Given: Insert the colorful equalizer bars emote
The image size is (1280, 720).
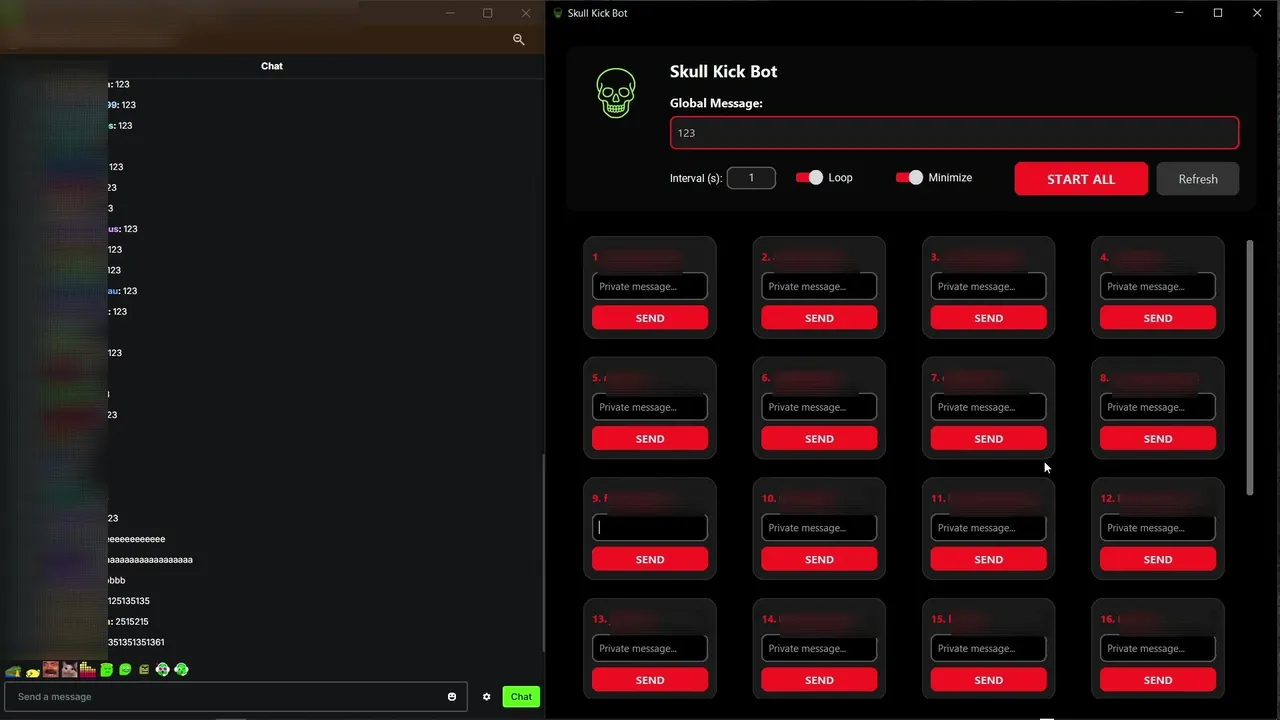Looking at the screenshot, I should [87, 670].
